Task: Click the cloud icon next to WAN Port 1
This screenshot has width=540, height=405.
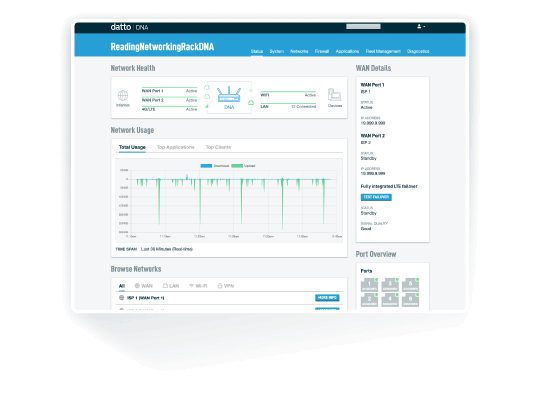Action: click(207, 87)
